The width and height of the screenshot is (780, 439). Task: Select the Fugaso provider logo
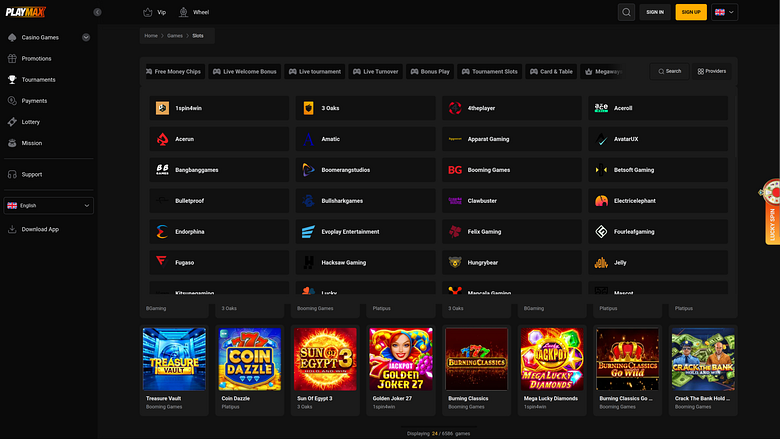(162, 262)
